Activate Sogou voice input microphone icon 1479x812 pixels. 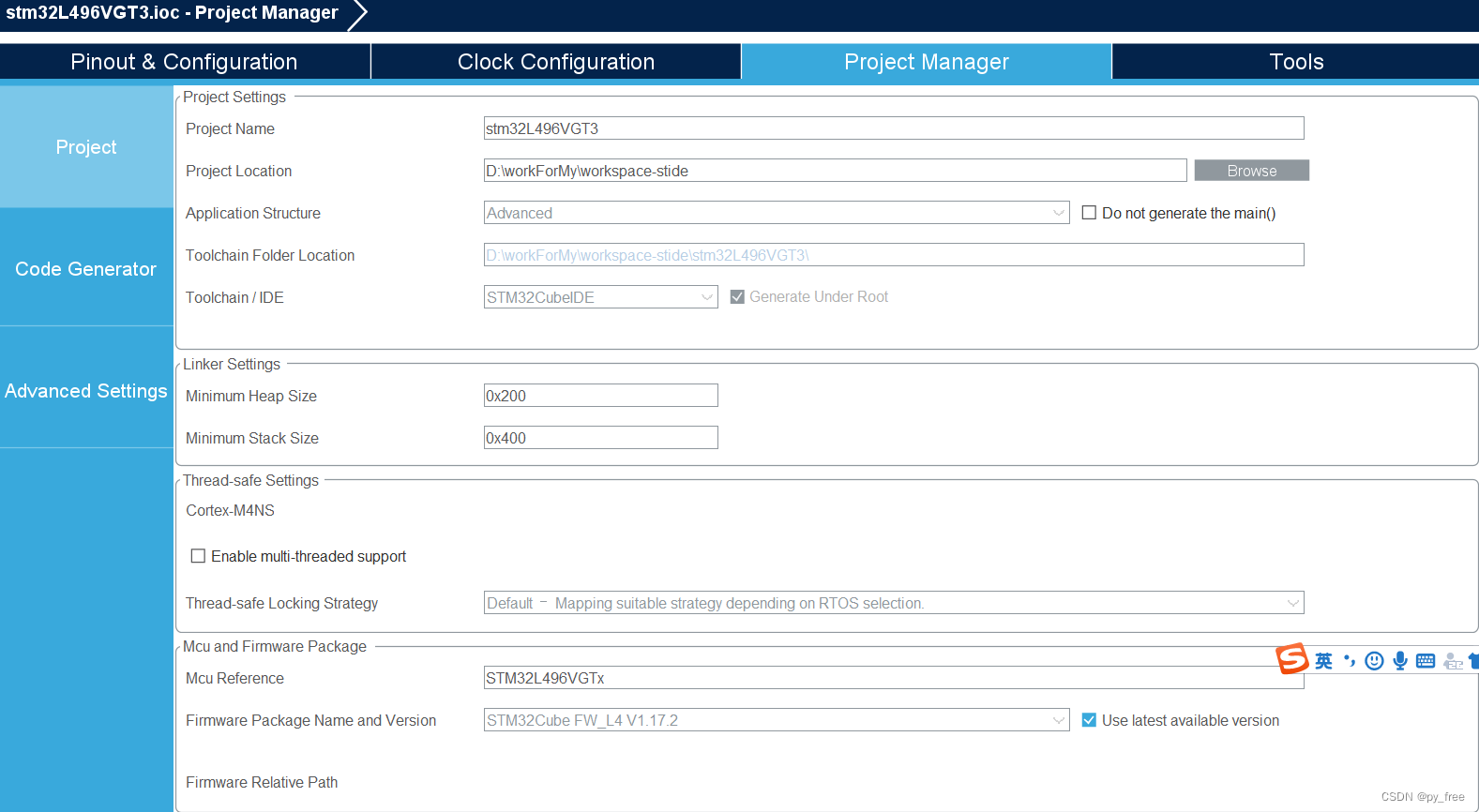(x=1400, y=661)
